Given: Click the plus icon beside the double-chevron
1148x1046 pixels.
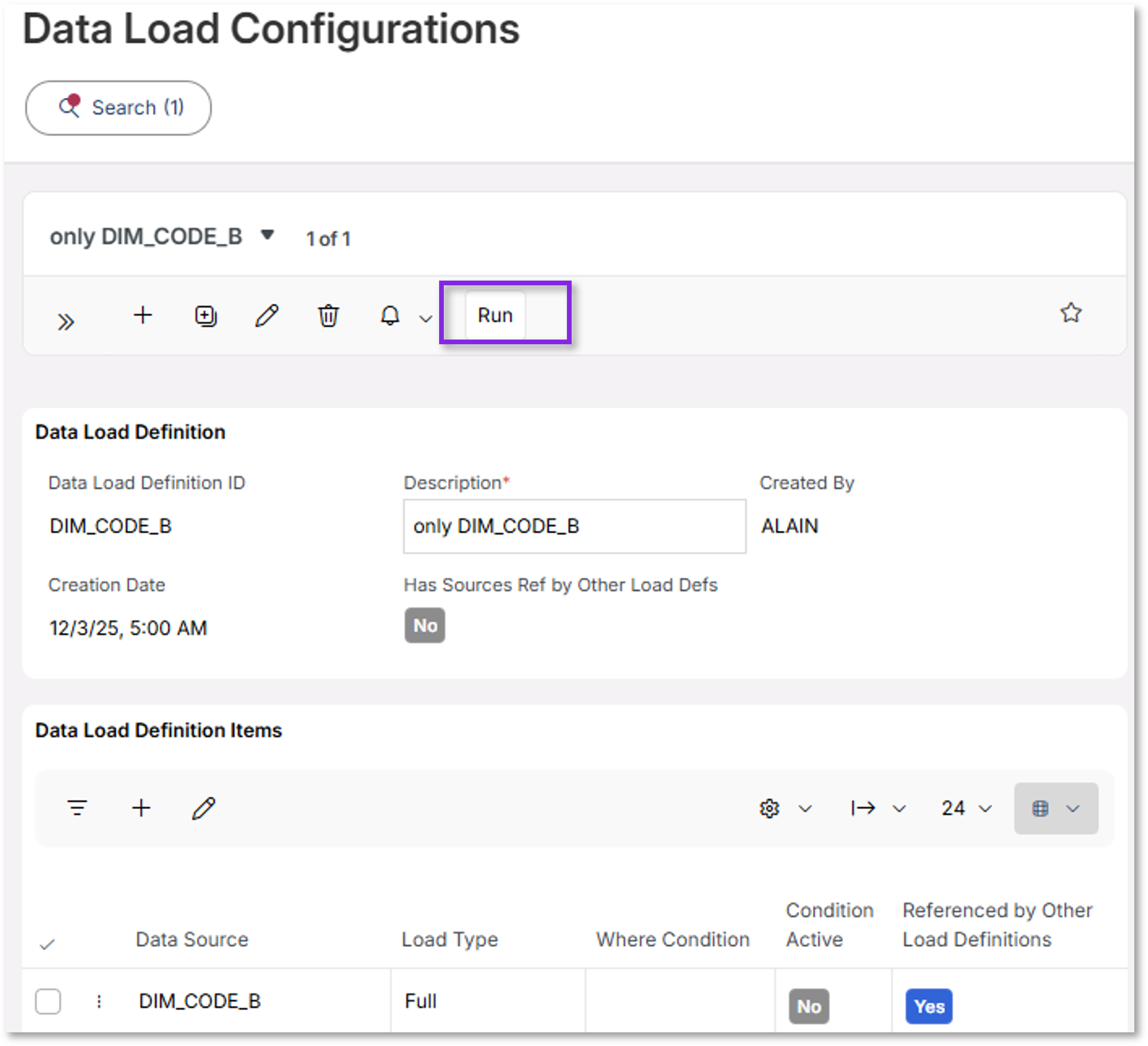Looking at the screenshot, I should (x=143, y=315).
